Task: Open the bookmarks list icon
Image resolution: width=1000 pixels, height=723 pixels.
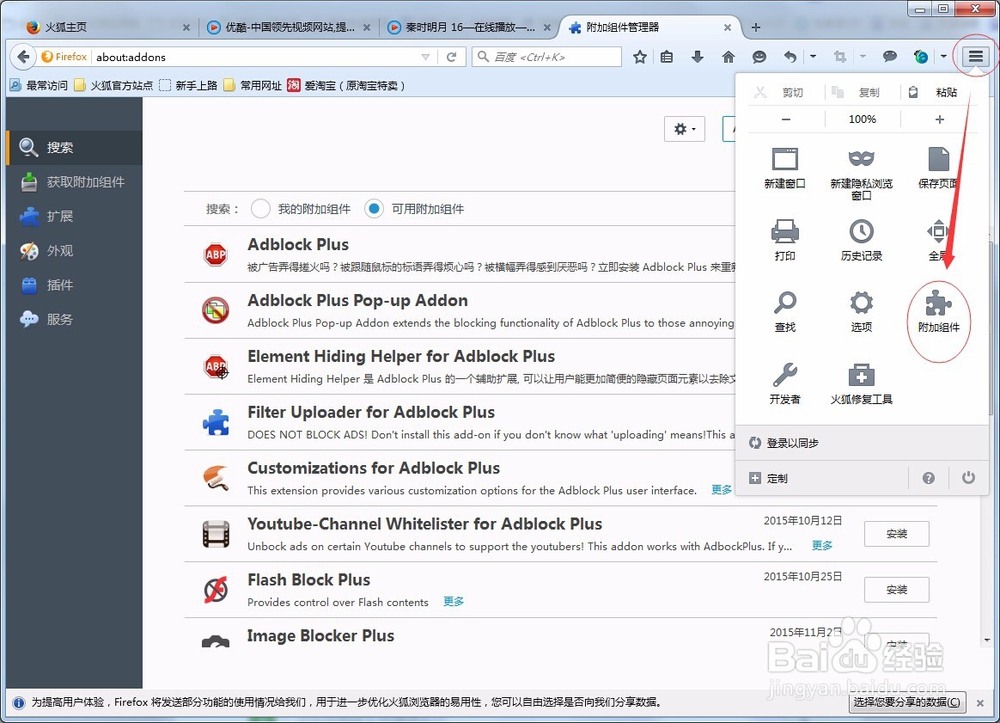Action: point(667,57)
